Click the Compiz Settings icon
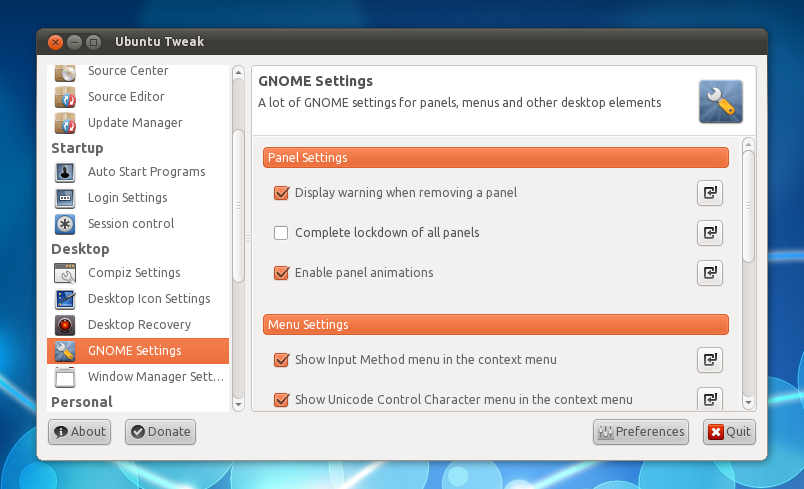Image resolution: width=804 pixels, height=489 pixels. [x=65, y=273]
